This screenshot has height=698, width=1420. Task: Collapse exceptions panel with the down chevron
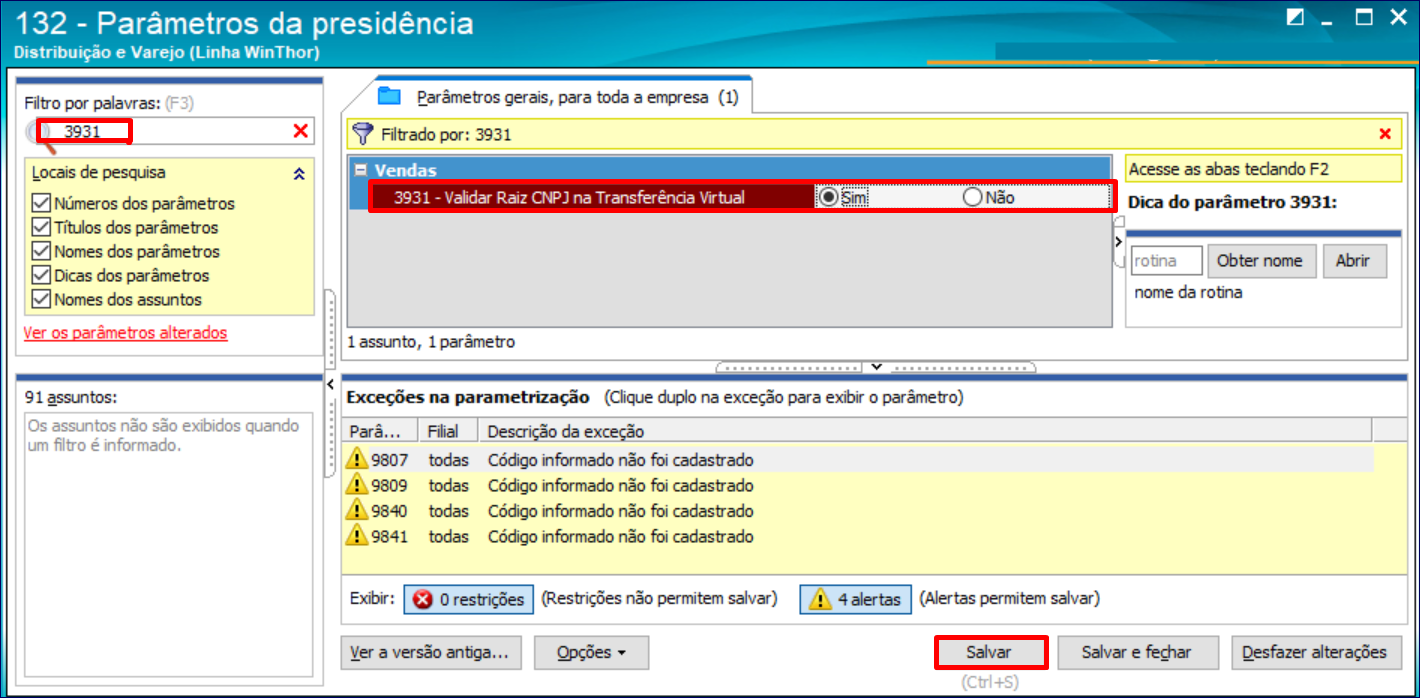pyautogui.click(x=877, y=366)
